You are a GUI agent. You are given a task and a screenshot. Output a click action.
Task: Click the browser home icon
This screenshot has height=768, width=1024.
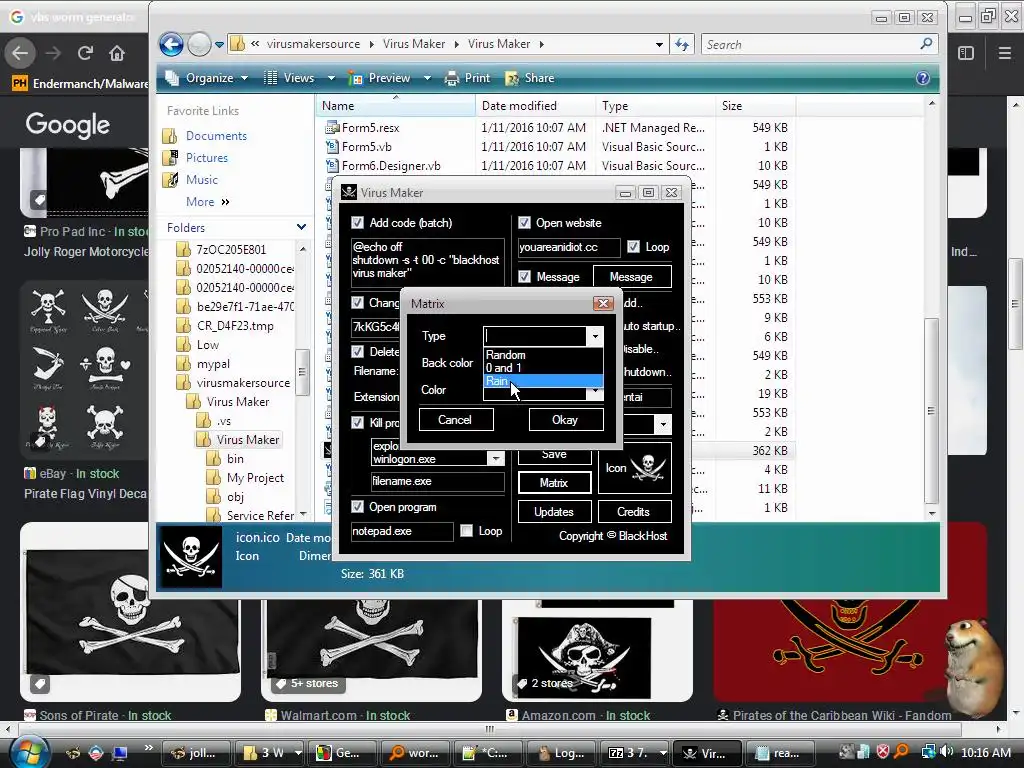pyautogui.click(x=117, y=53)
